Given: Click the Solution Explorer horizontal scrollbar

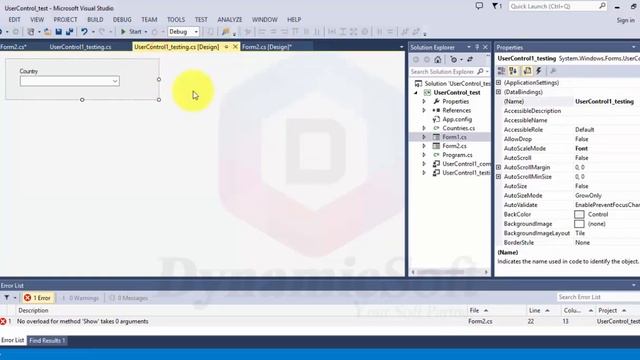Looking at the screenshot, I should pyautogui.click(x=449, y=272).
